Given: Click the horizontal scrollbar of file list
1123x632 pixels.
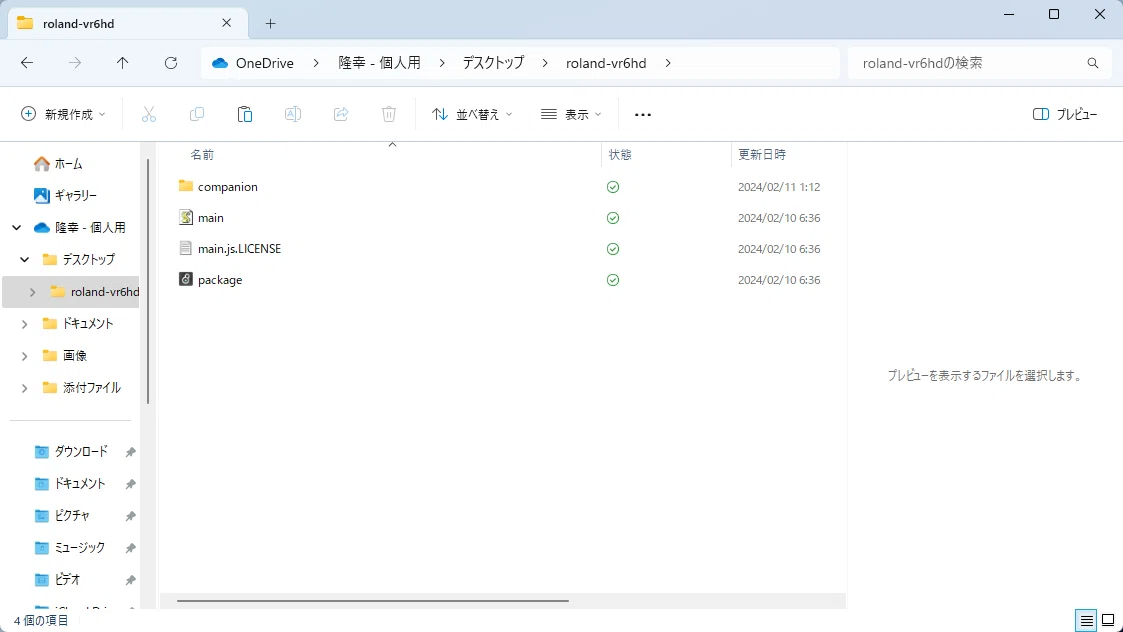Looking at the screenshot, I should pos(372,600).
